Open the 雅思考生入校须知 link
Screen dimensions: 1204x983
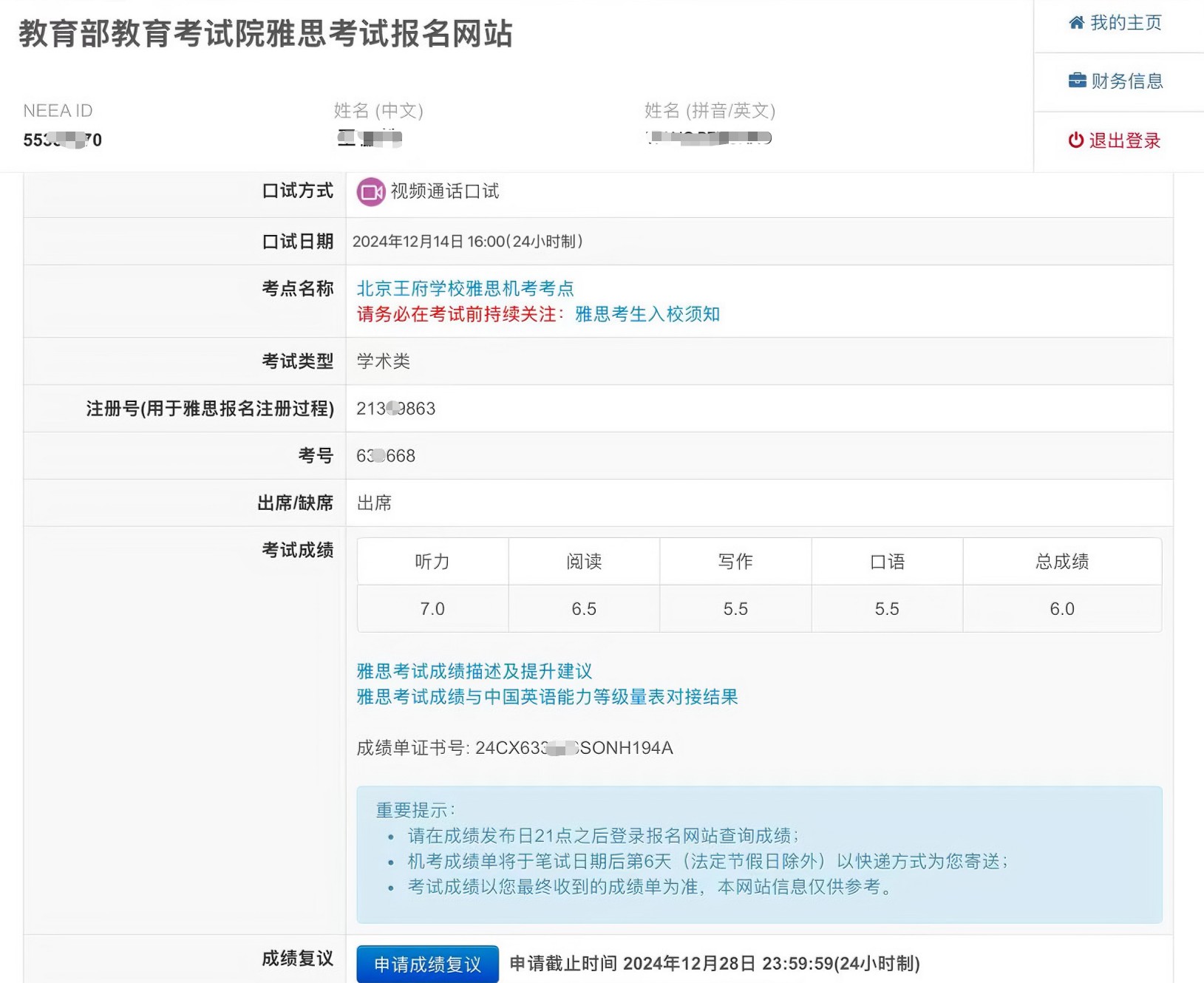(647, 314)
